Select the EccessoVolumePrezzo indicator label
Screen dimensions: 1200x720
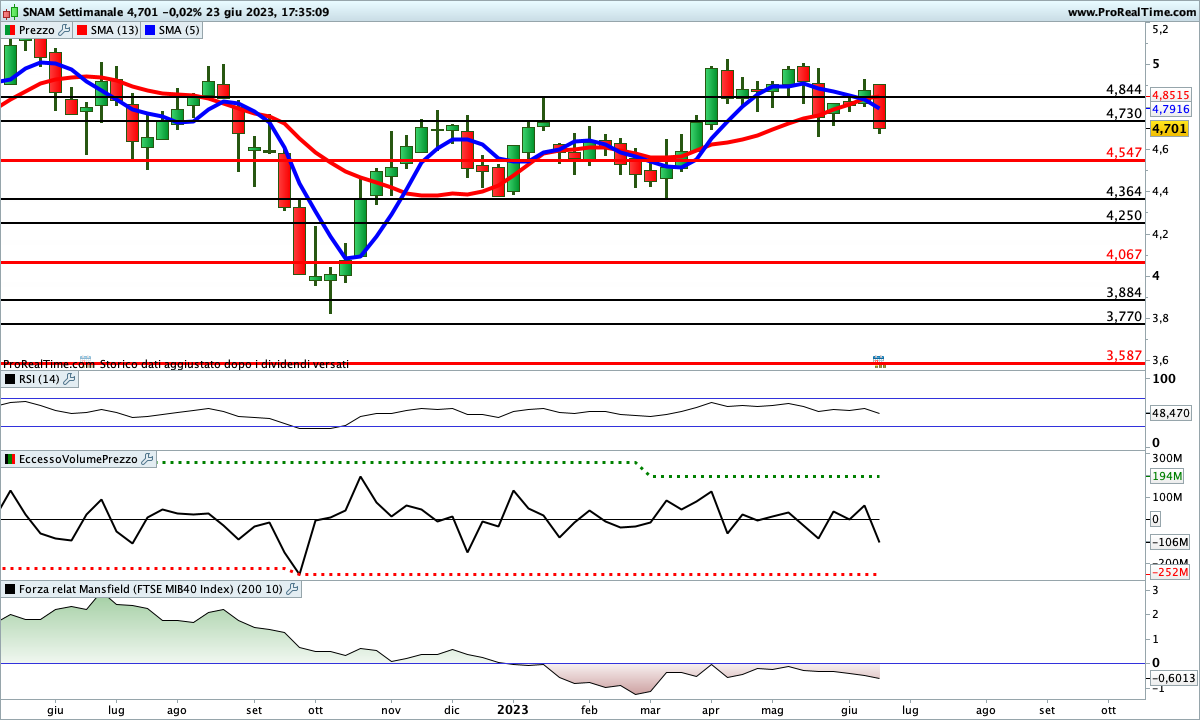point(79,459)
